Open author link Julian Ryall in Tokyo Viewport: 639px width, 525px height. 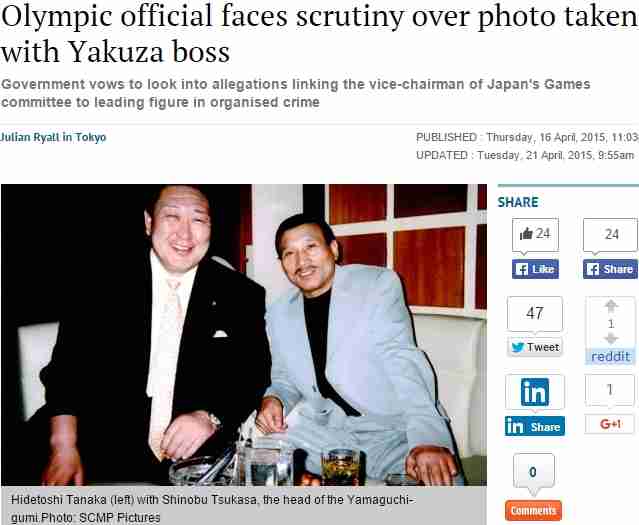53,137
